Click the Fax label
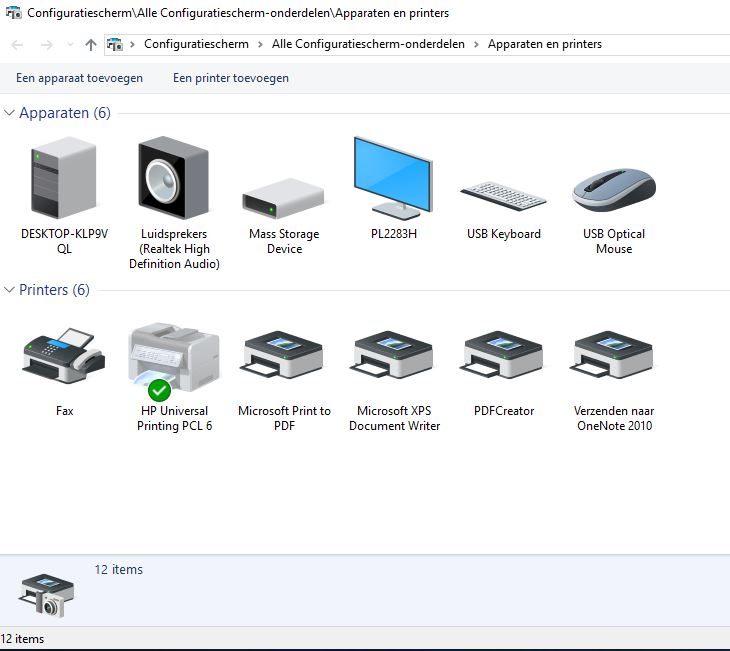This screenshot has height=651, width=730. click(64, 411)
